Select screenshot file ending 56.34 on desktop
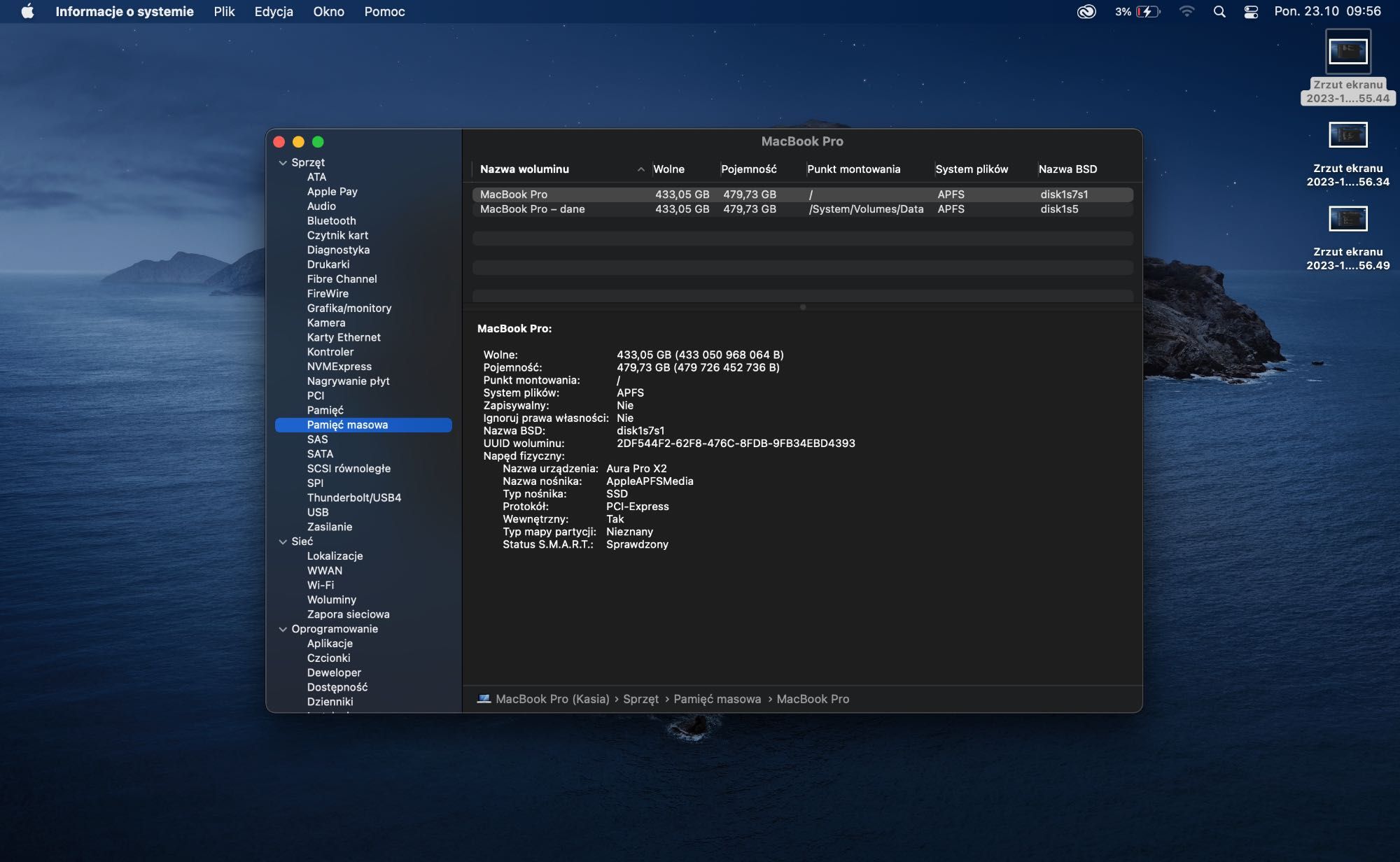 [1347, 154]
